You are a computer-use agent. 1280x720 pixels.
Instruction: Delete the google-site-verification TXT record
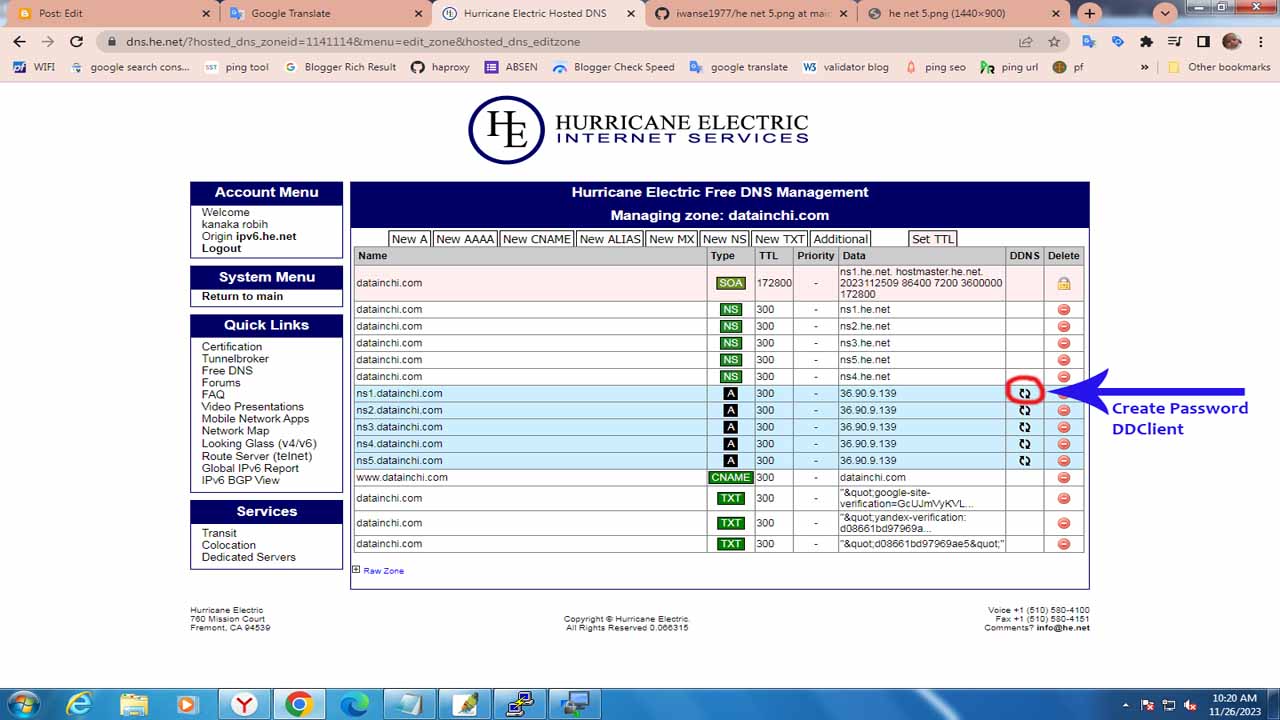pyautogui.click(x=1064, y=498)
